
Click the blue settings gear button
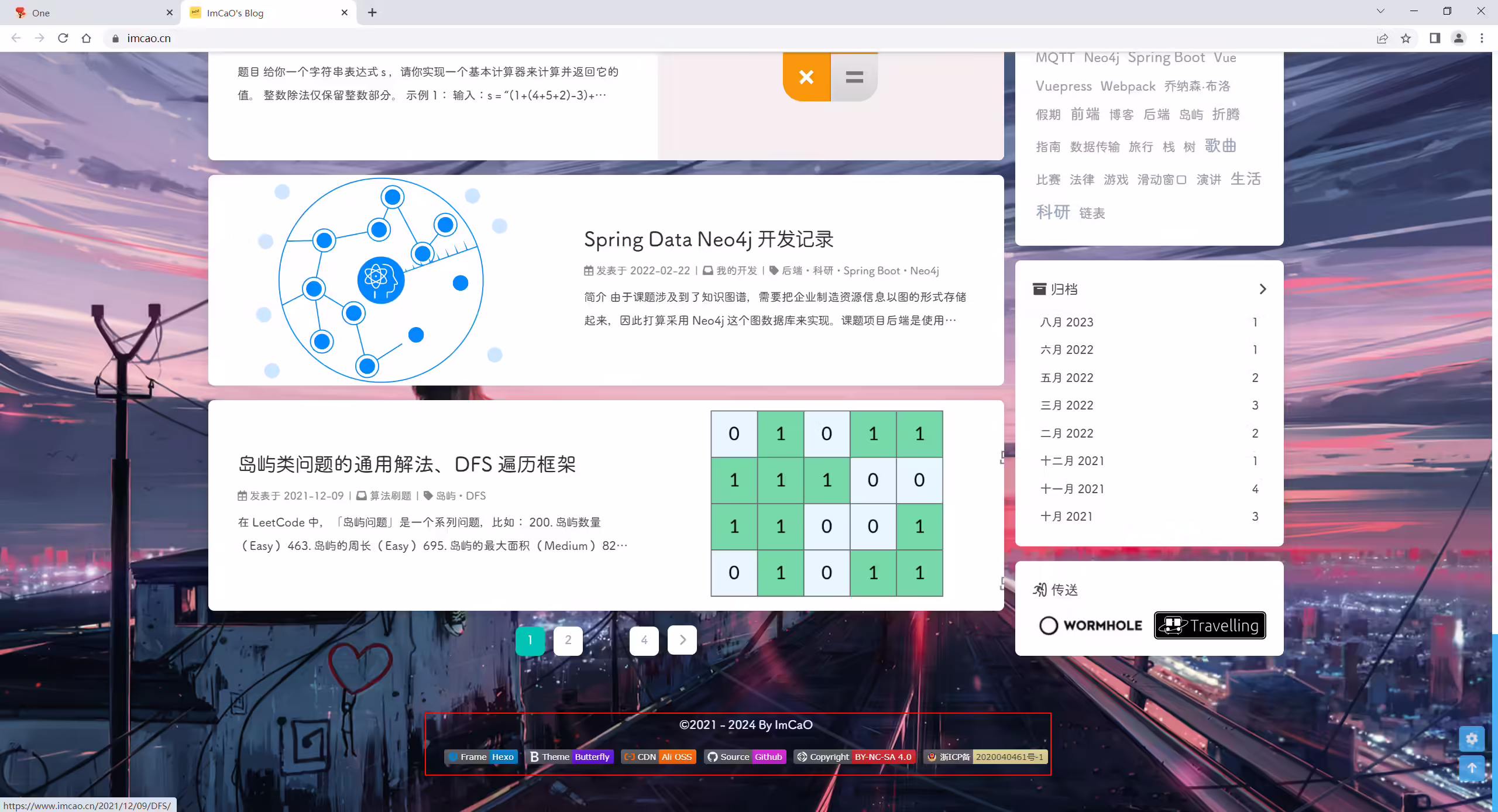(x=1472, y=738)
